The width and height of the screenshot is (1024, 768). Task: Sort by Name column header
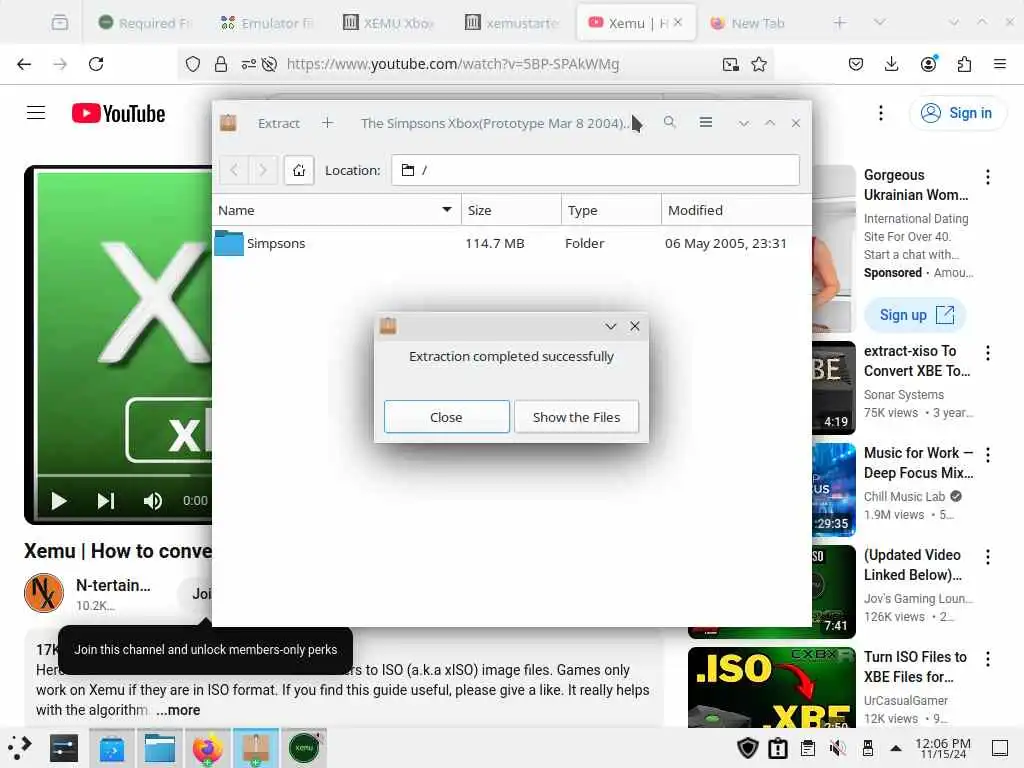[x=336, y=210]
